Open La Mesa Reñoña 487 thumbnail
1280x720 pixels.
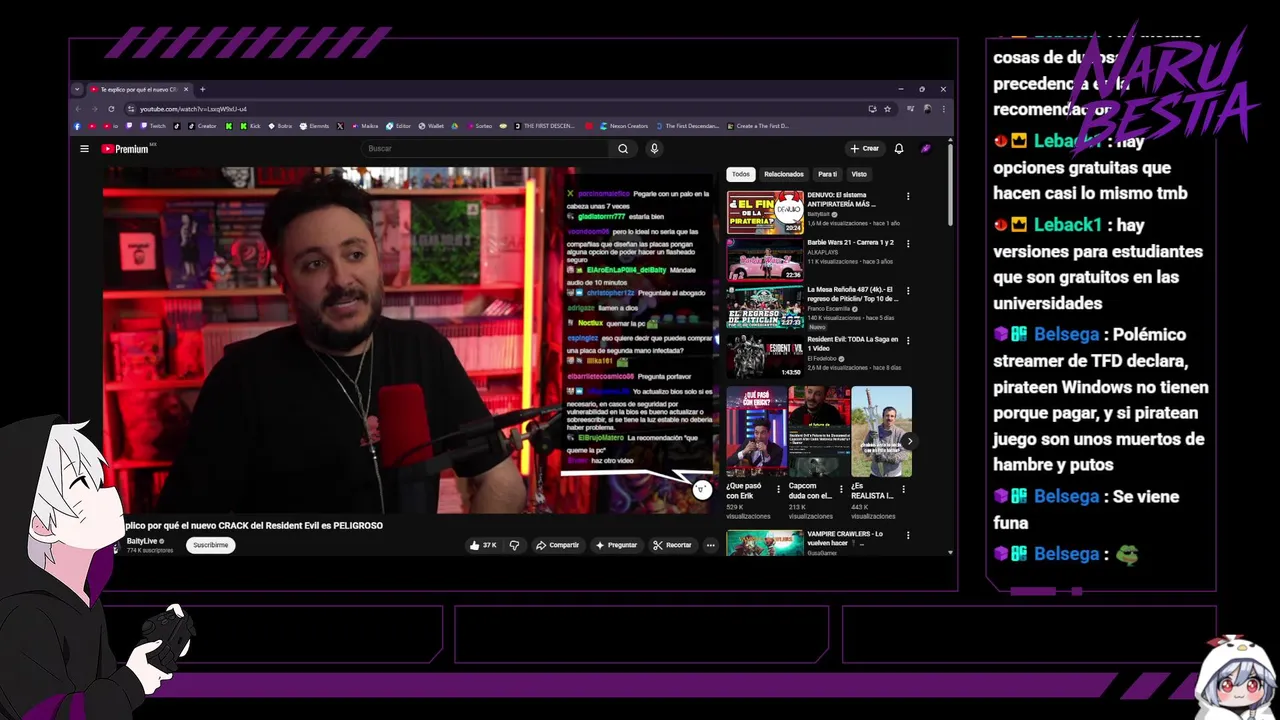click(765, 308)
